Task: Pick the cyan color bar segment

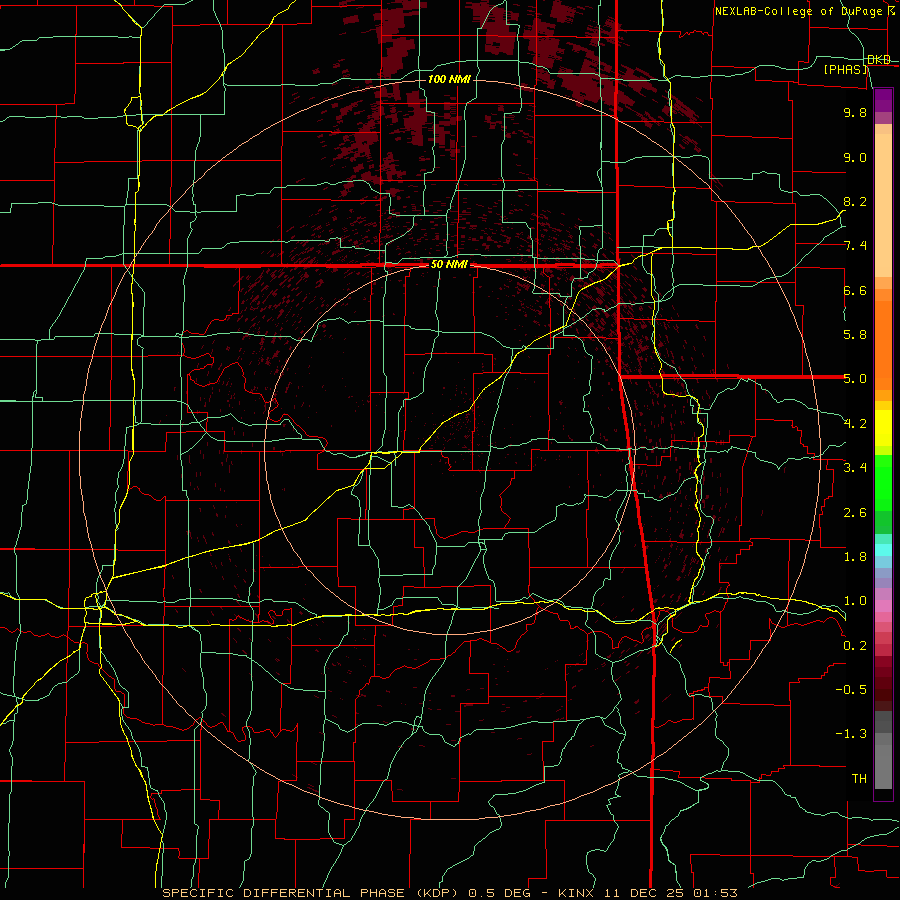Action: (883, 550)
